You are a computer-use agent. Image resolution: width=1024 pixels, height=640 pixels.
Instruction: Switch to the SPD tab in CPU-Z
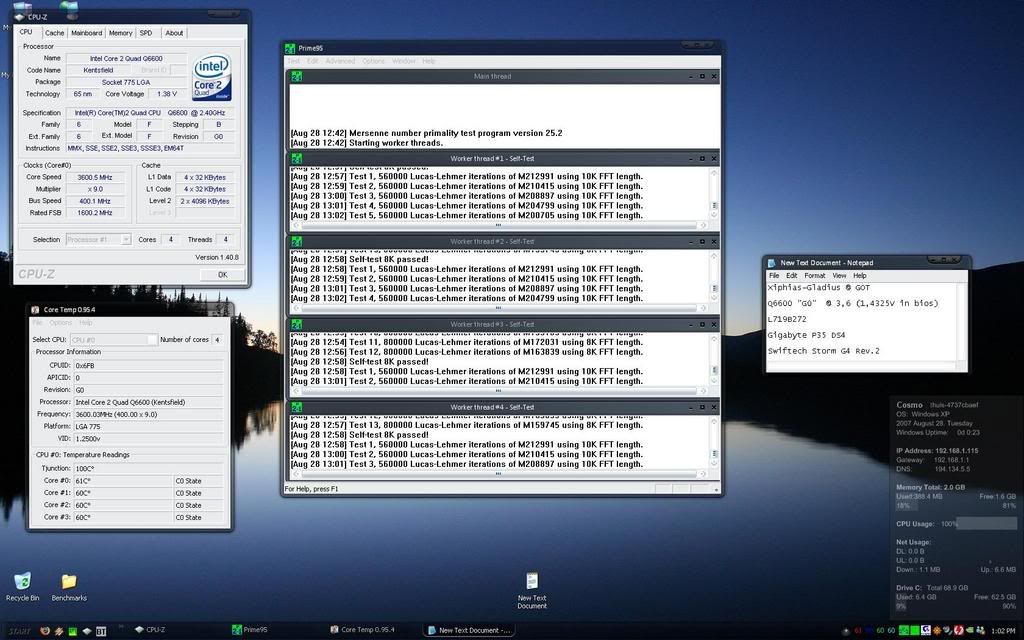point(146,33)
